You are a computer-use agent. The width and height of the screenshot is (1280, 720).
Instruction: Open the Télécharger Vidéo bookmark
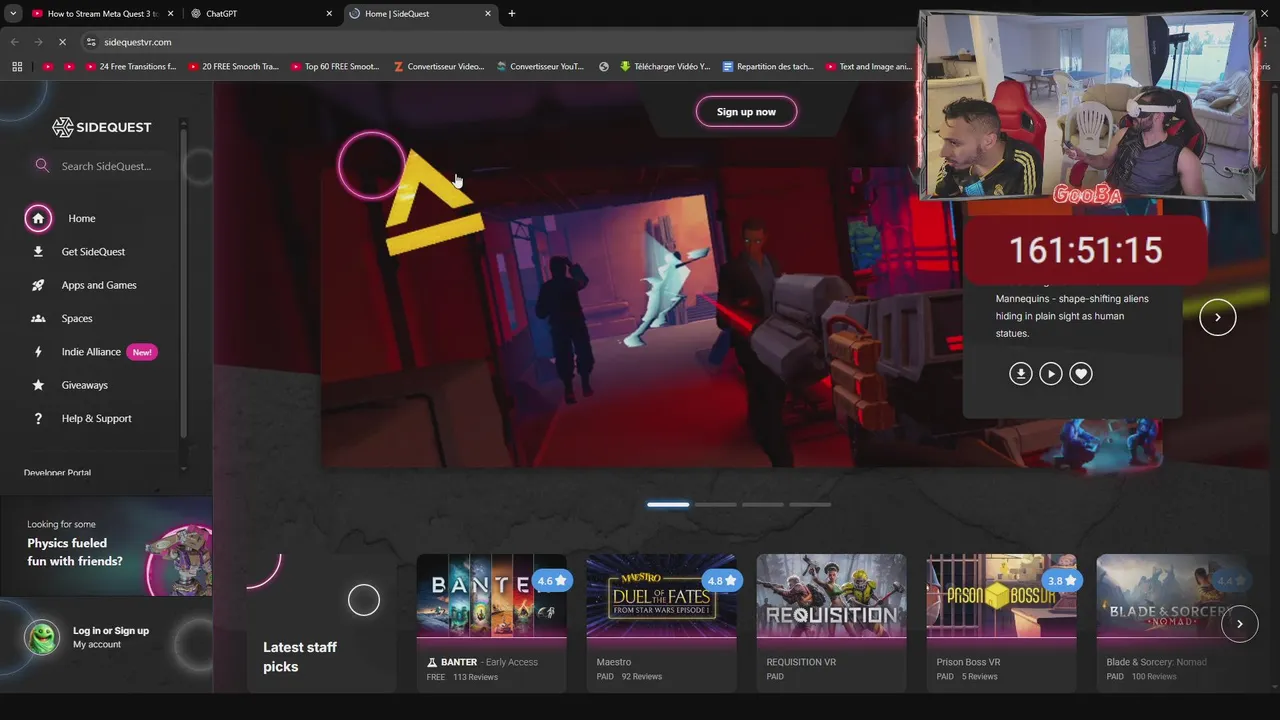pos(664,67)
